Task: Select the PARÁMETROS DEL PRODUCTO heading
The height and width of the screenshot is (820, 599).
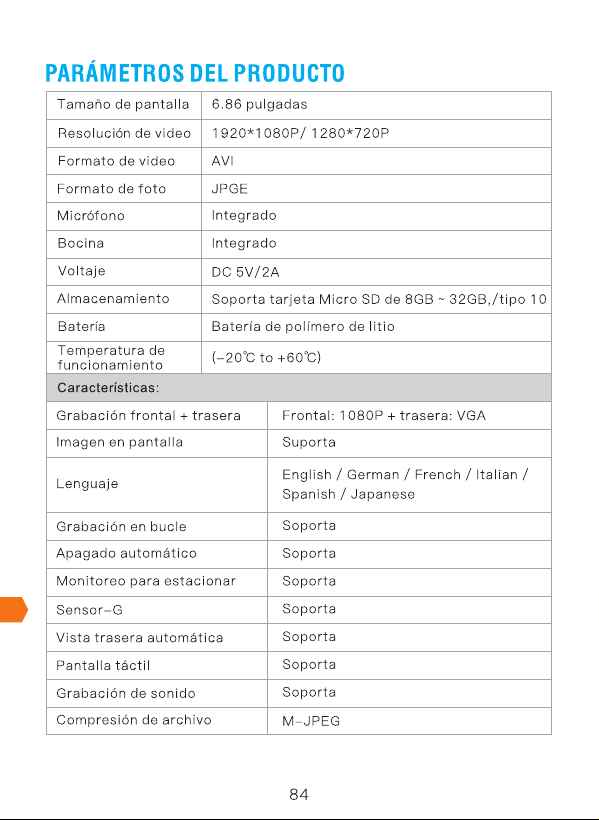Action: coord(195,73)
